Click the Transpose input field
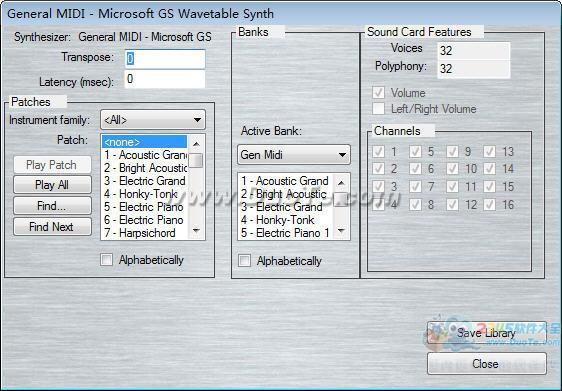 click(165, 59)
